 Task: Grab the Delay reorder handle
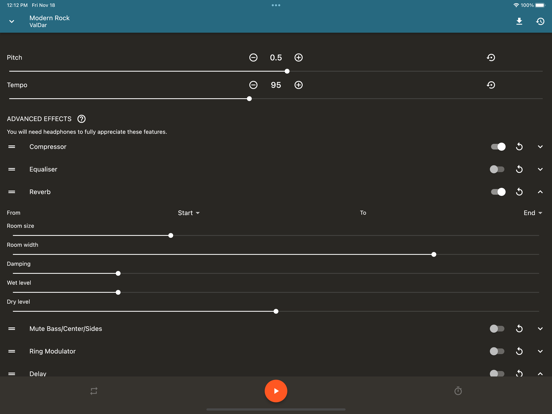(12, 374)
